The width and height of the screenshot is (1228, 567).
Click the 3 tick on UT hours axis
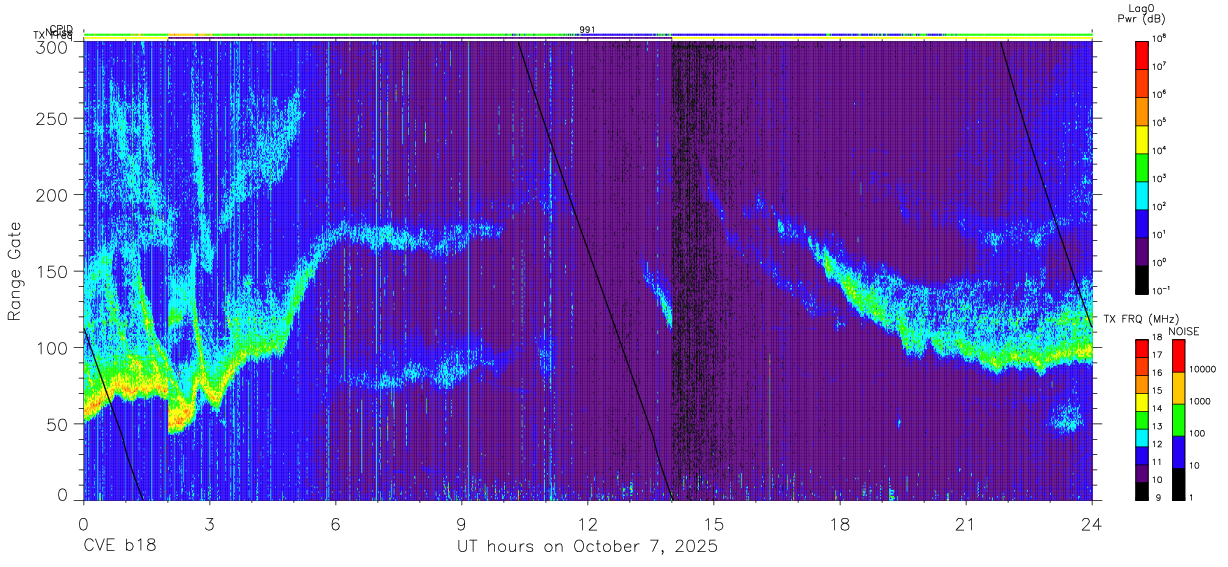(210, 524)
